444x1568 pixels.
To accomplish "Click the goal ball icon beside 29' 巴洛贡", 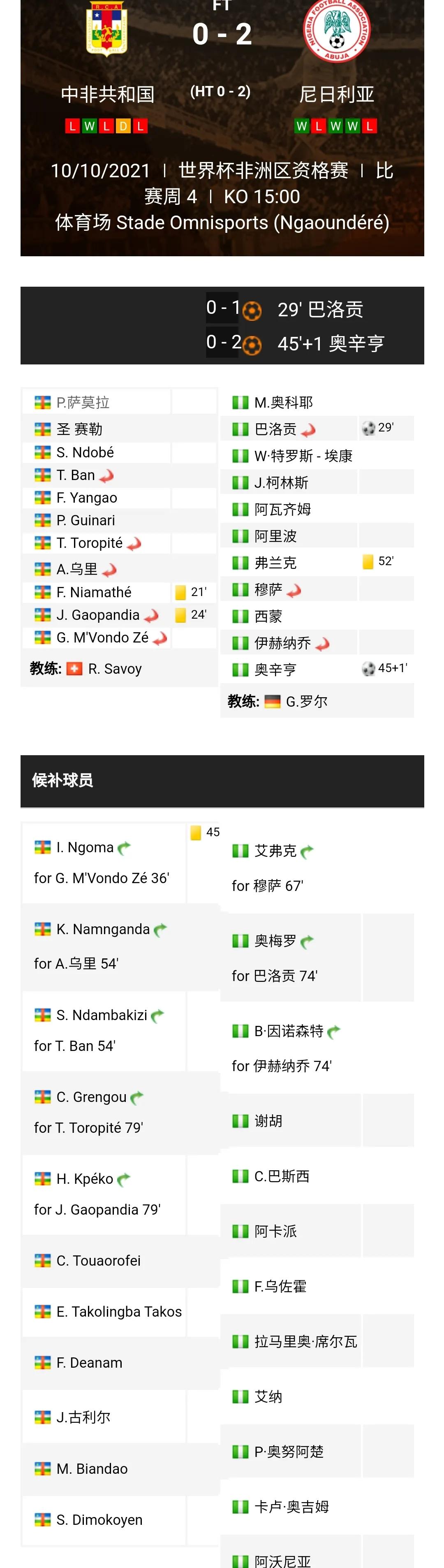I will (x=252, y=311).
